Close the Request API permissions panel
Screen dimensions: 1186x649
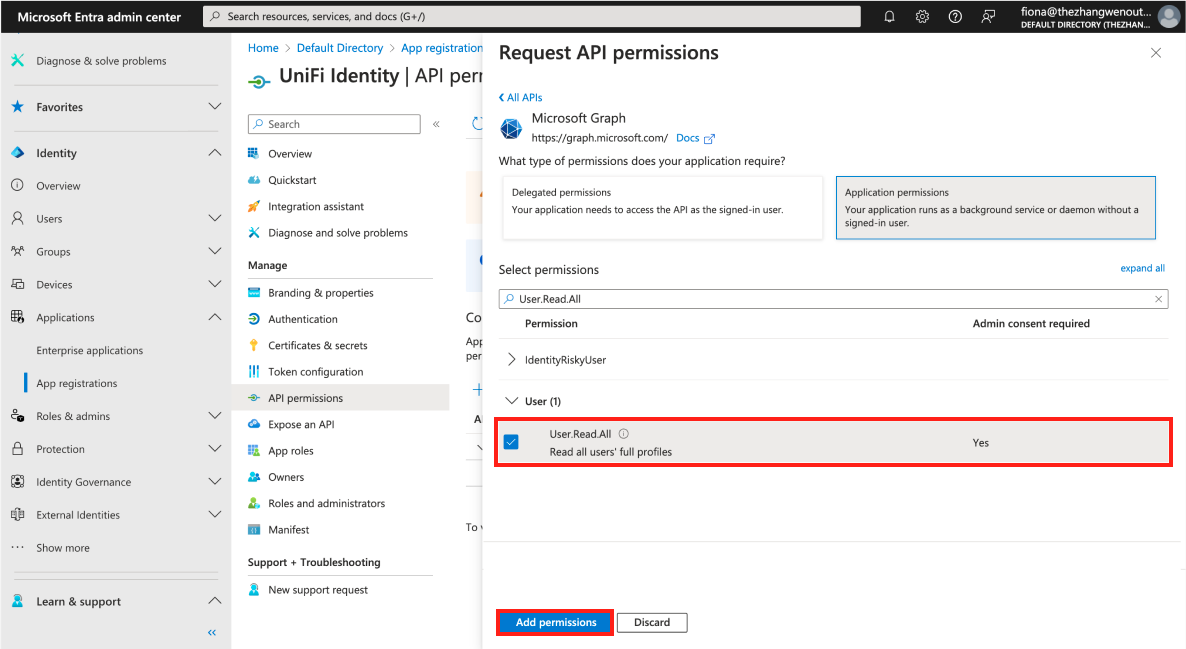pyautogui.click(x=1156, y=53)
